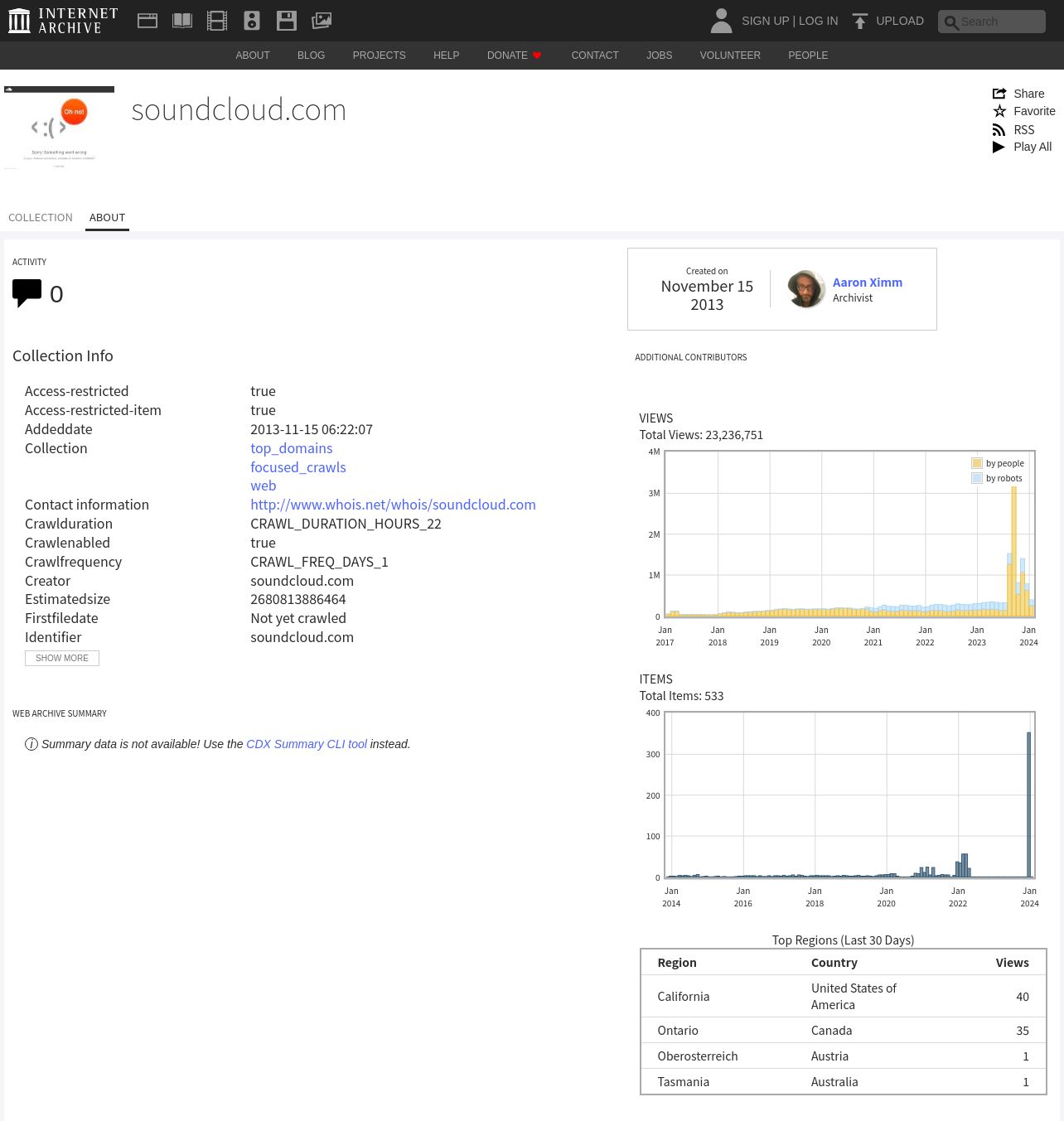This screenshot has width=1064, height=1121.
Task: Open the BLOG navigation item
Action: click(x=311, y=56)
